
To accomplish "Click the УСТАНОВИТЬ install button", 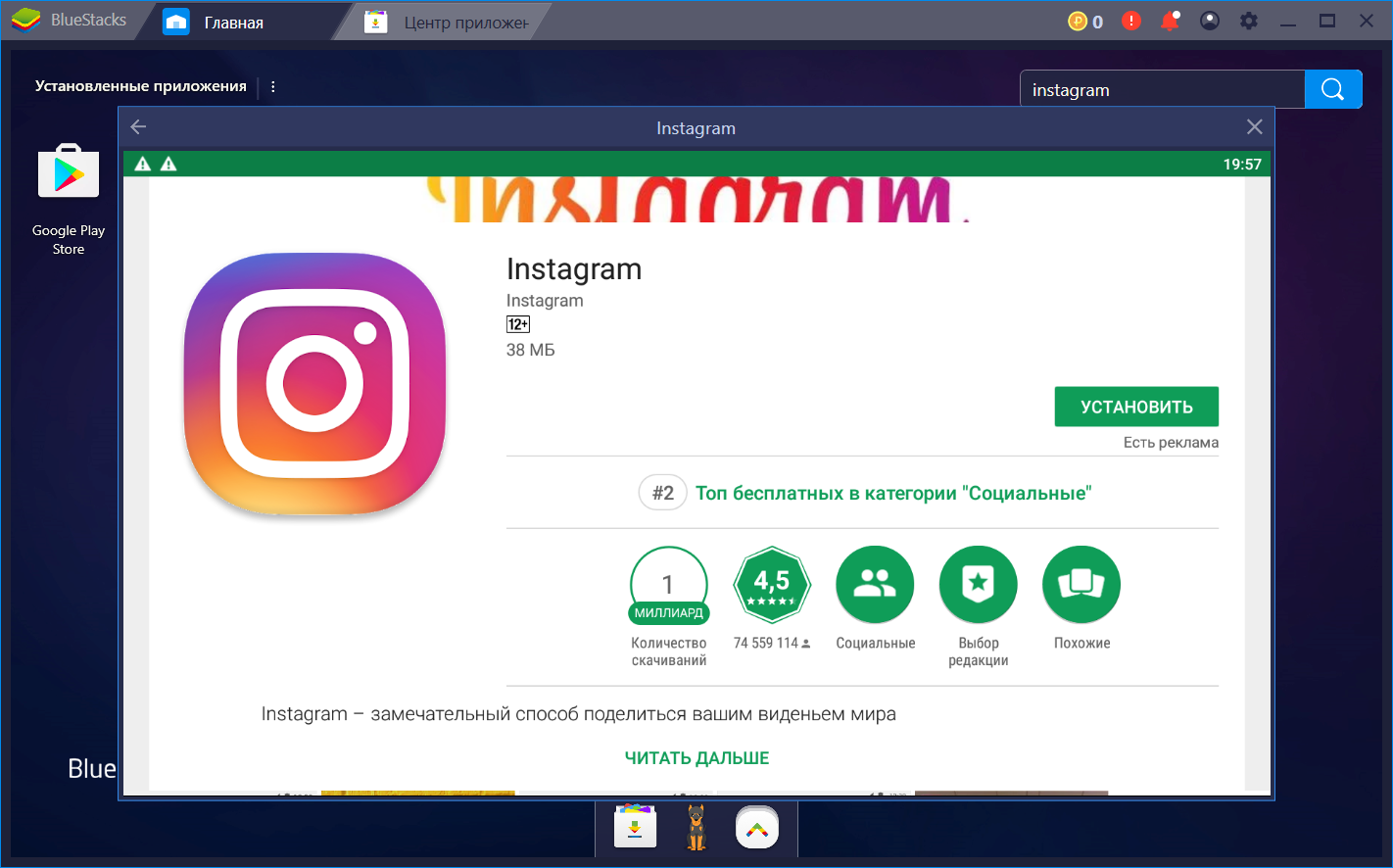I will point(1136,407).
